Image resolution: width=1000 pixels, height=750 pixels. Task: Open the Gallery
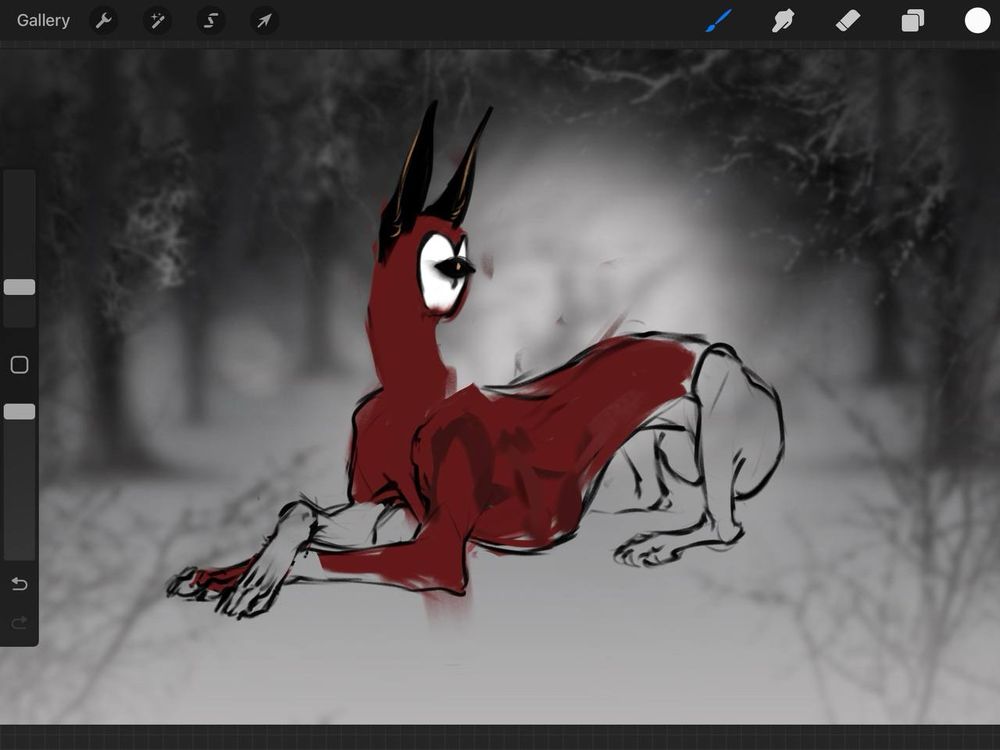[43, 20]
